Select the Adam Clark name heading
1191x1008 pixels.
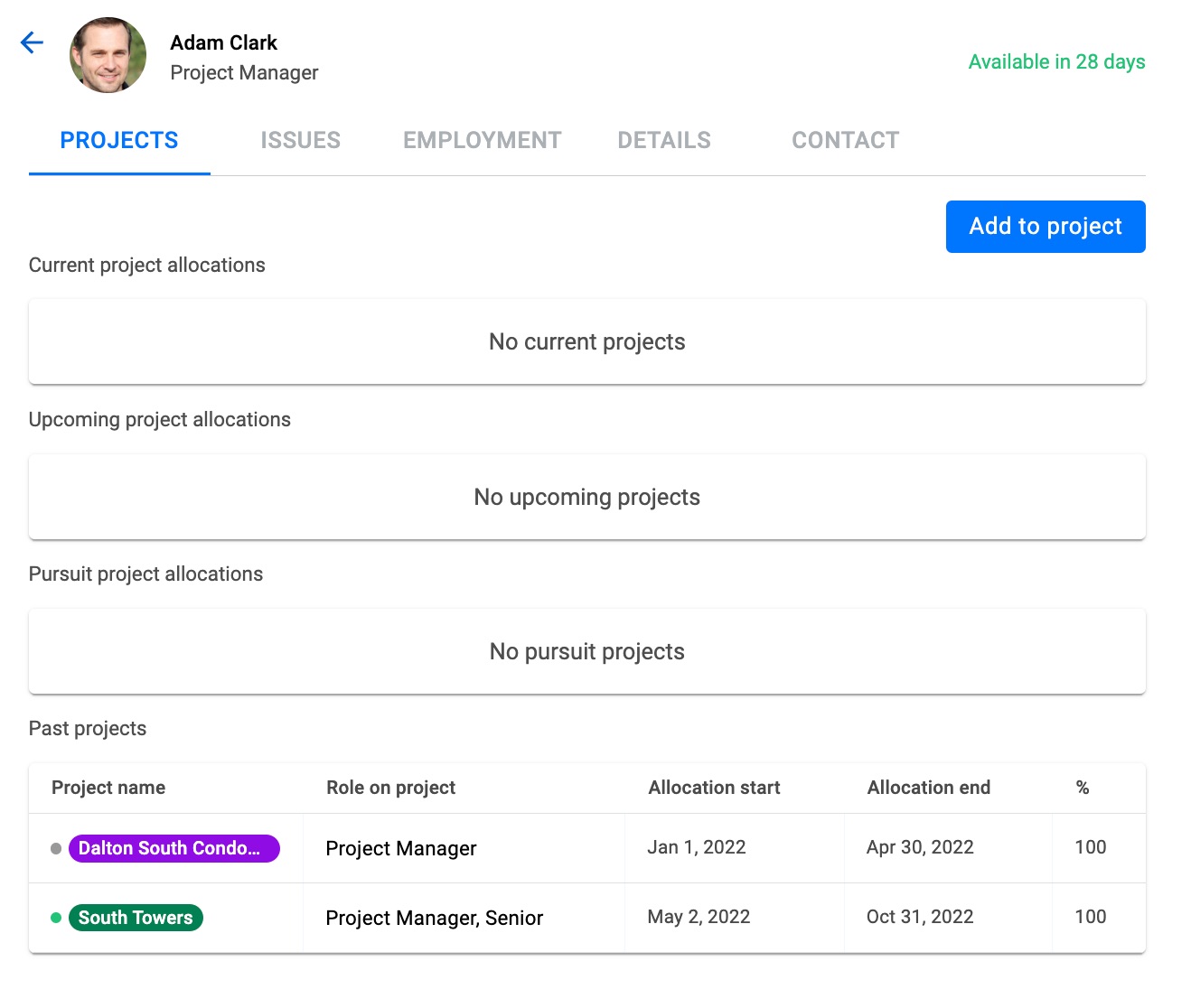click(x=223, y=42)
